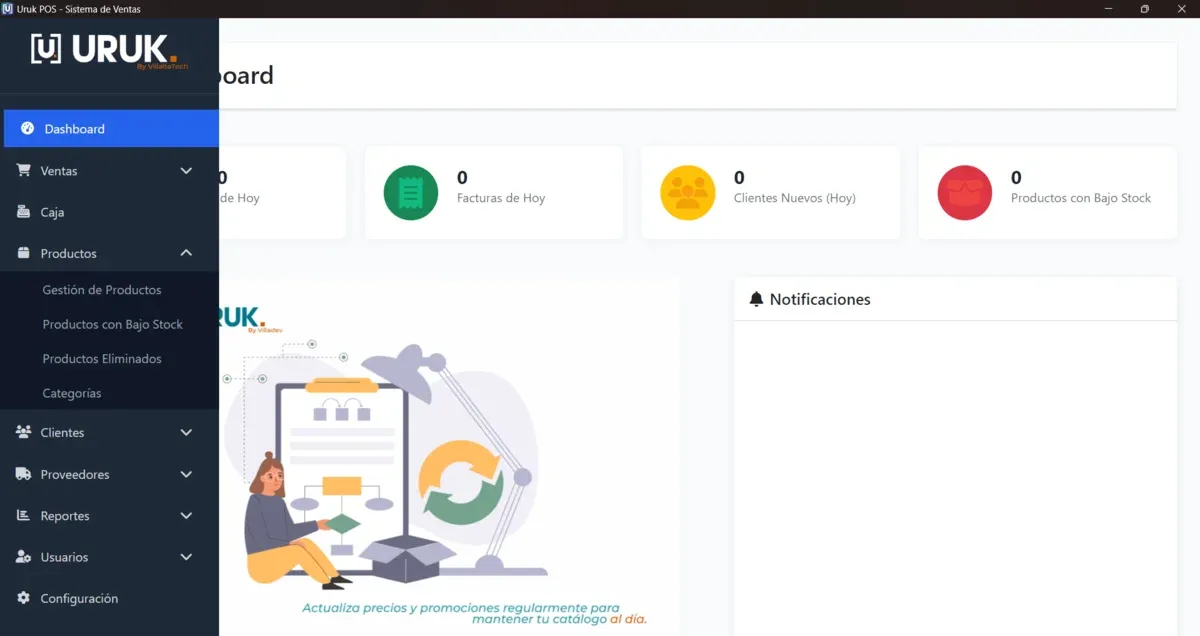Go to Productos con Bajo Stock submenu

[113, 324]
